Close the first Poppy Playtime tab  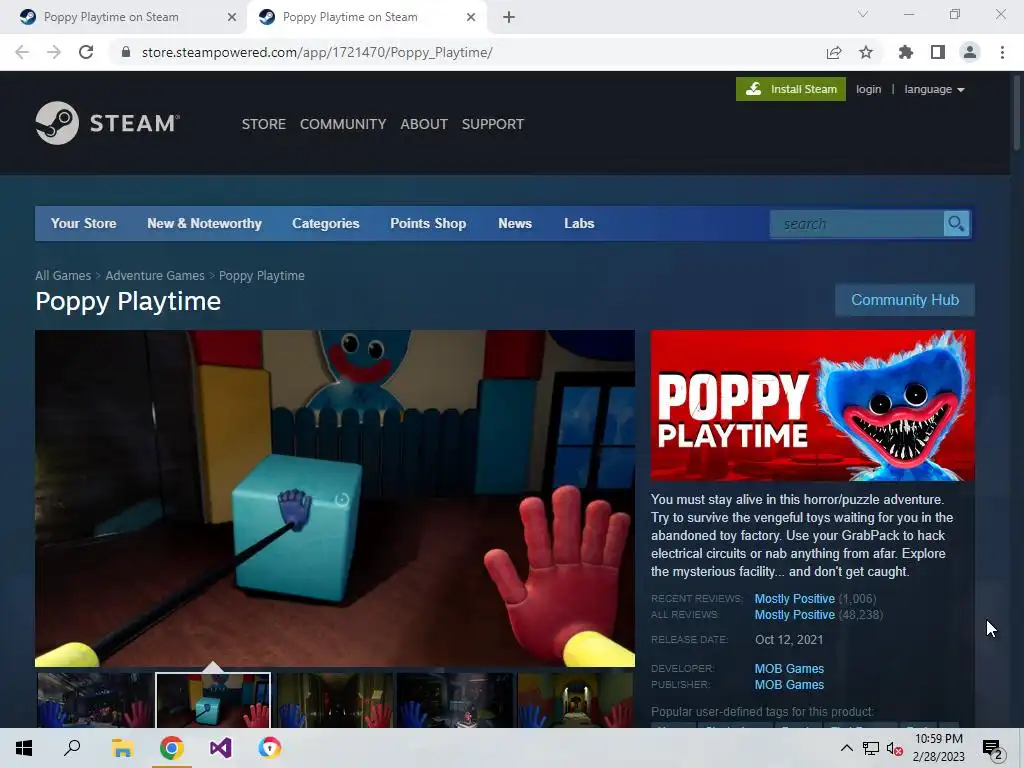coord(232,17)
